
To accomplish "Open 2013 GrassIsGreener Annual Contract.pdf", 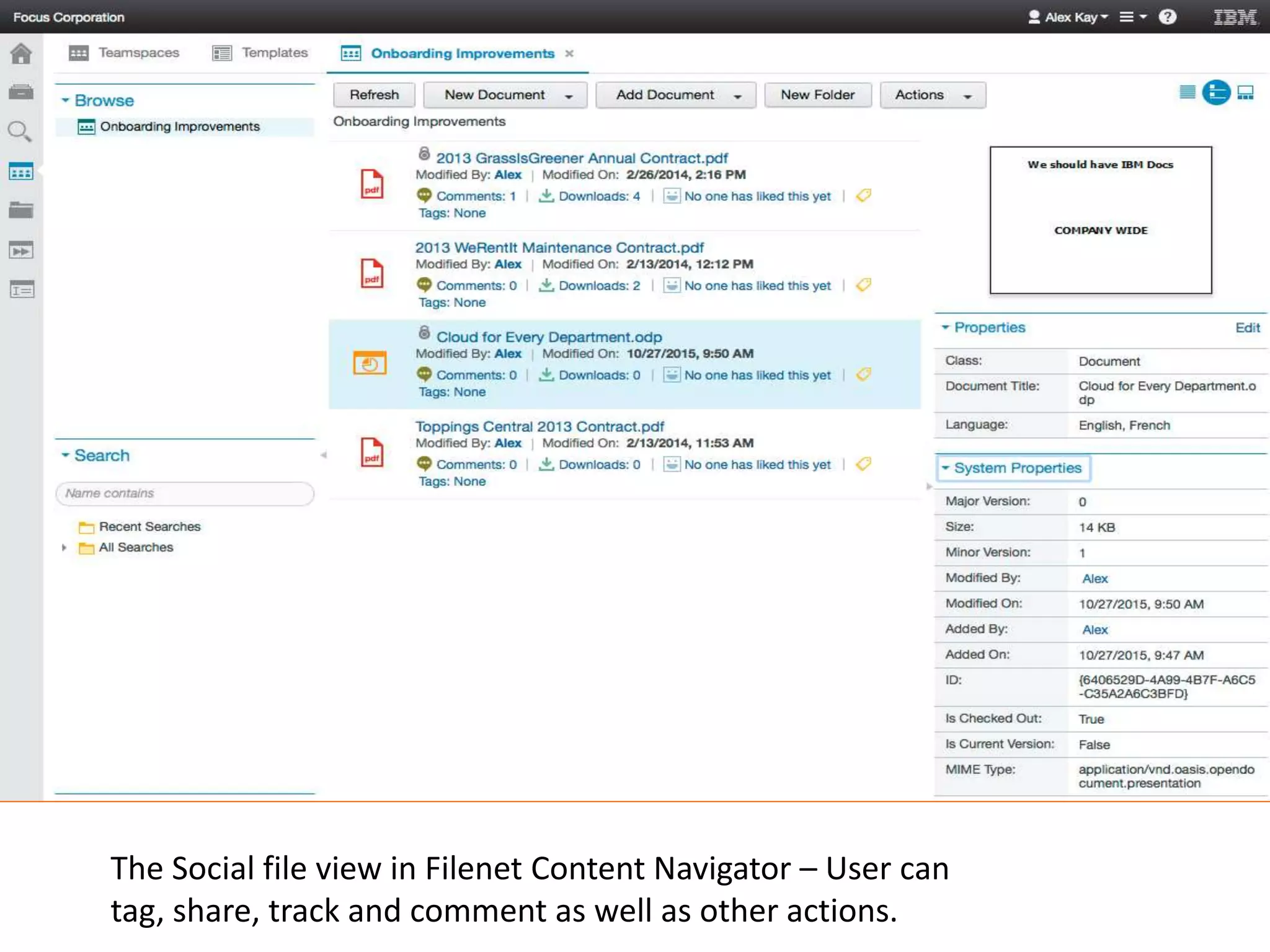I will [x=582, y=158].
